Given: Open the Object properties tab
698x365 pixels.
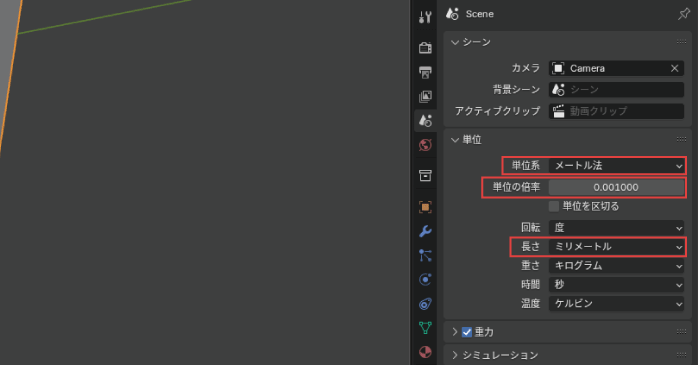Looking at the screenshot, I should pos(425,207).
